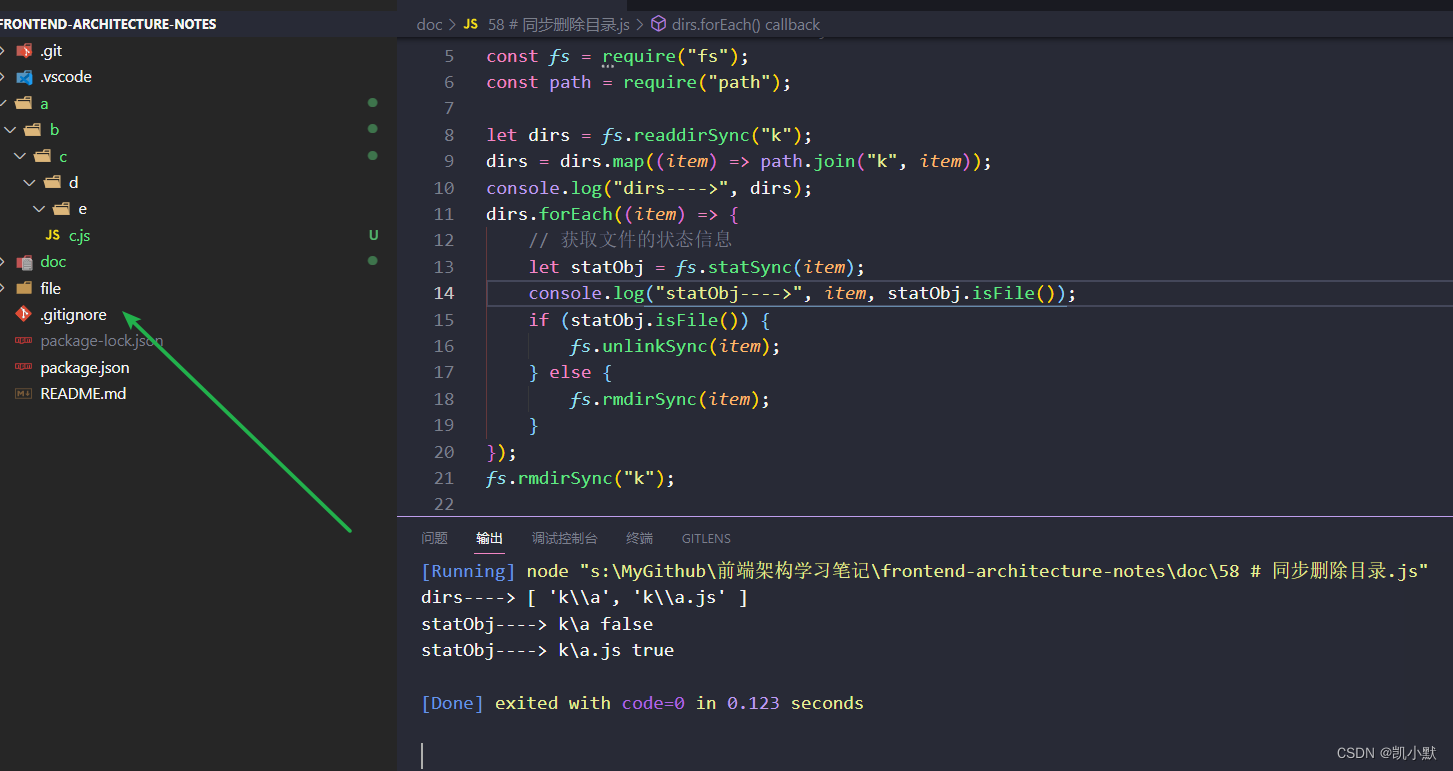Viewport: 1453px width, 771px height.
Task: Click the fs.rmdirSync("k") code line
Action: 581,478
